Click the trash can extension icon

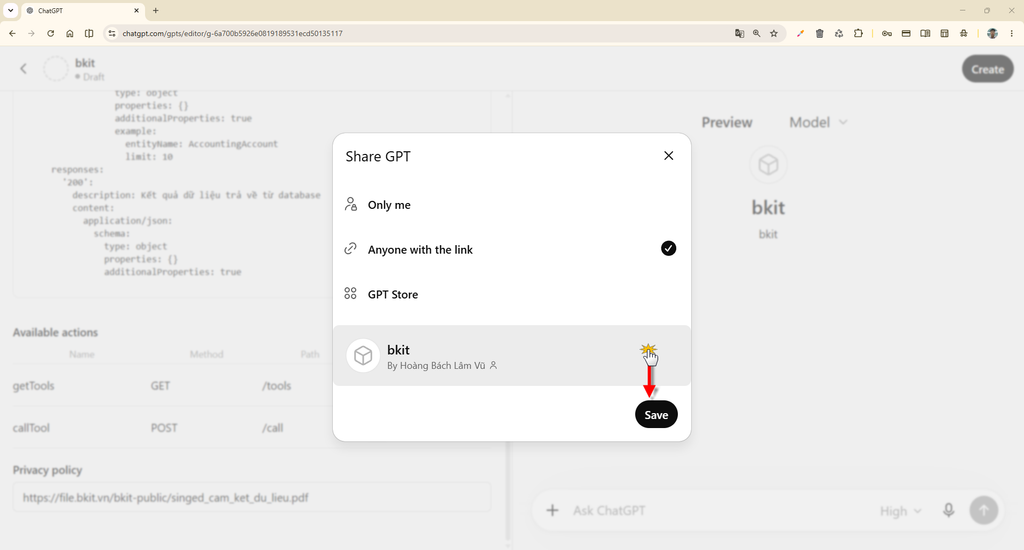point(820,33)
